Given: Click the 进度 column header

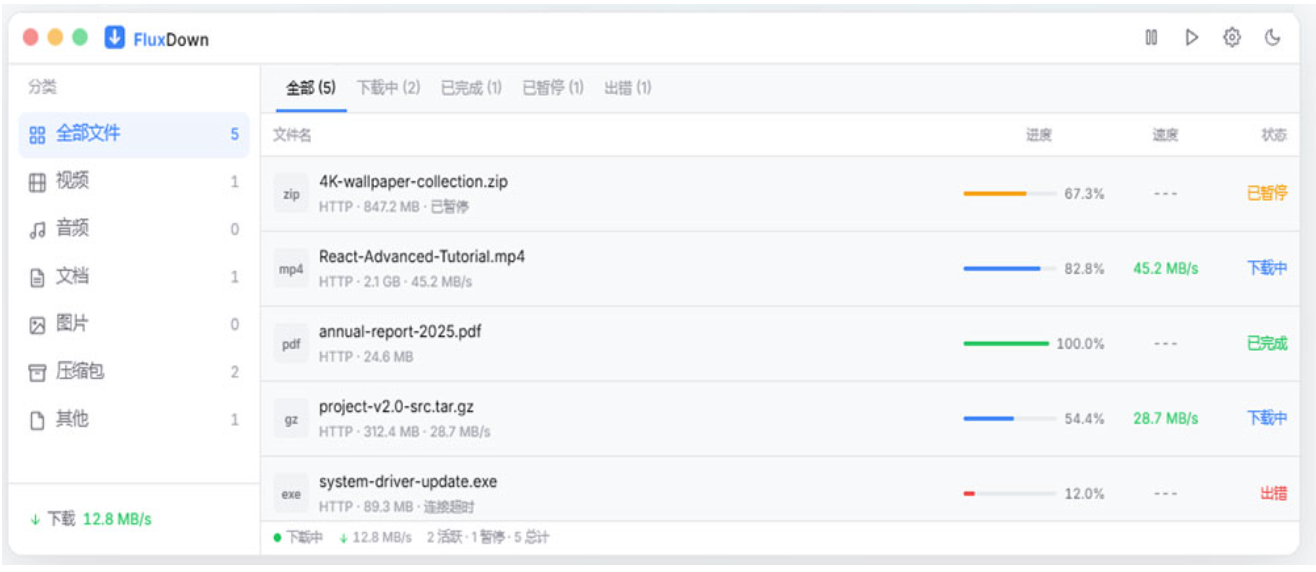Looking at the screenshot, I should 1039,135.
